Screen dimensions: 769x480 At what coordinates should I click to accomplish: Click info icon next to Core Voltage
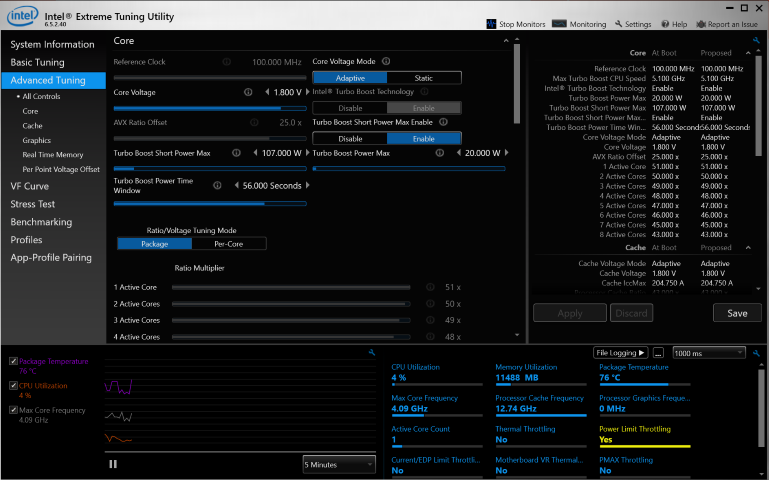(x=247, y=92)
